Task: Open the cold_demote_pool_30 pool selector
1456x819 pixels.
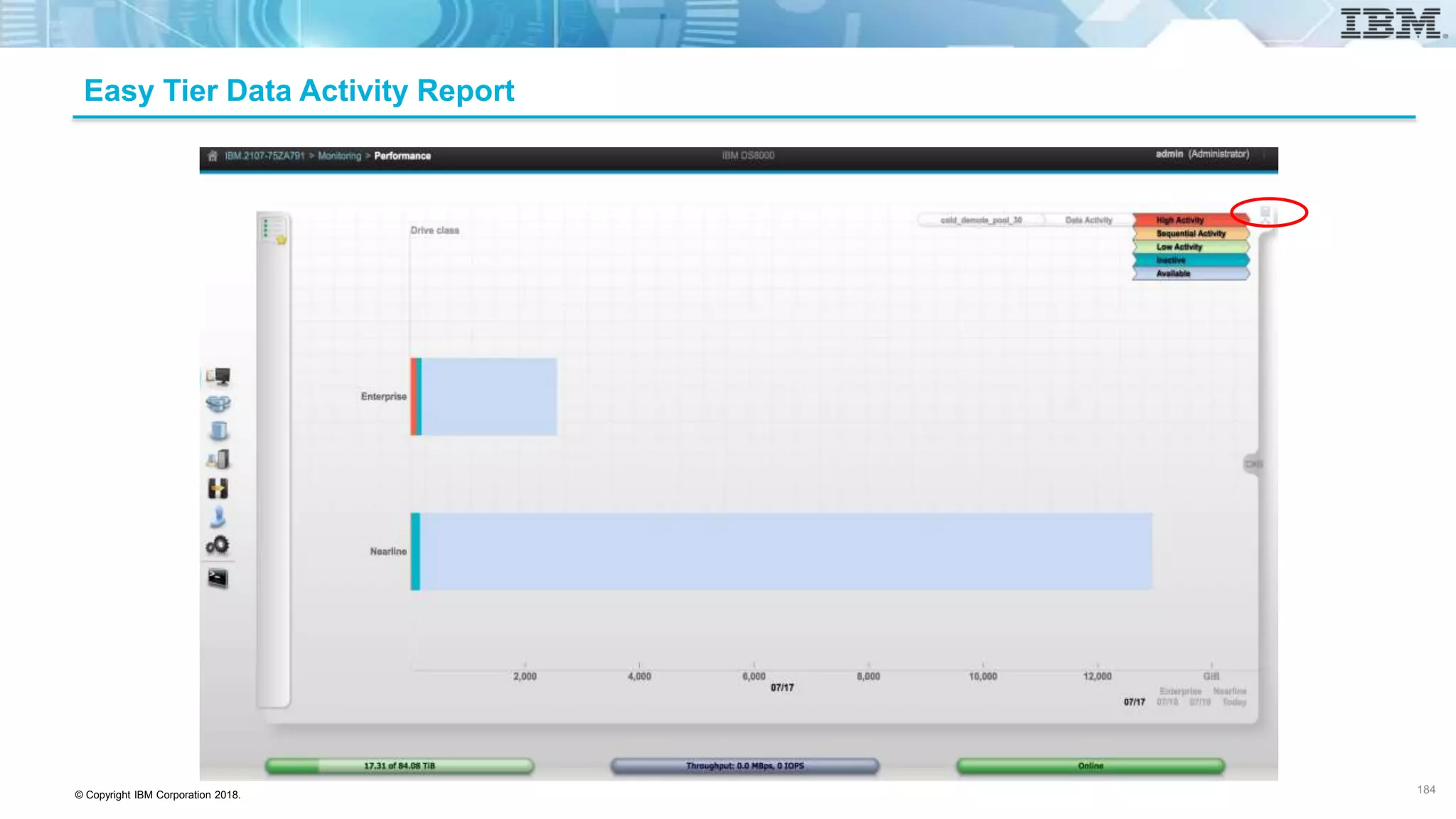Action: point(981,220)
